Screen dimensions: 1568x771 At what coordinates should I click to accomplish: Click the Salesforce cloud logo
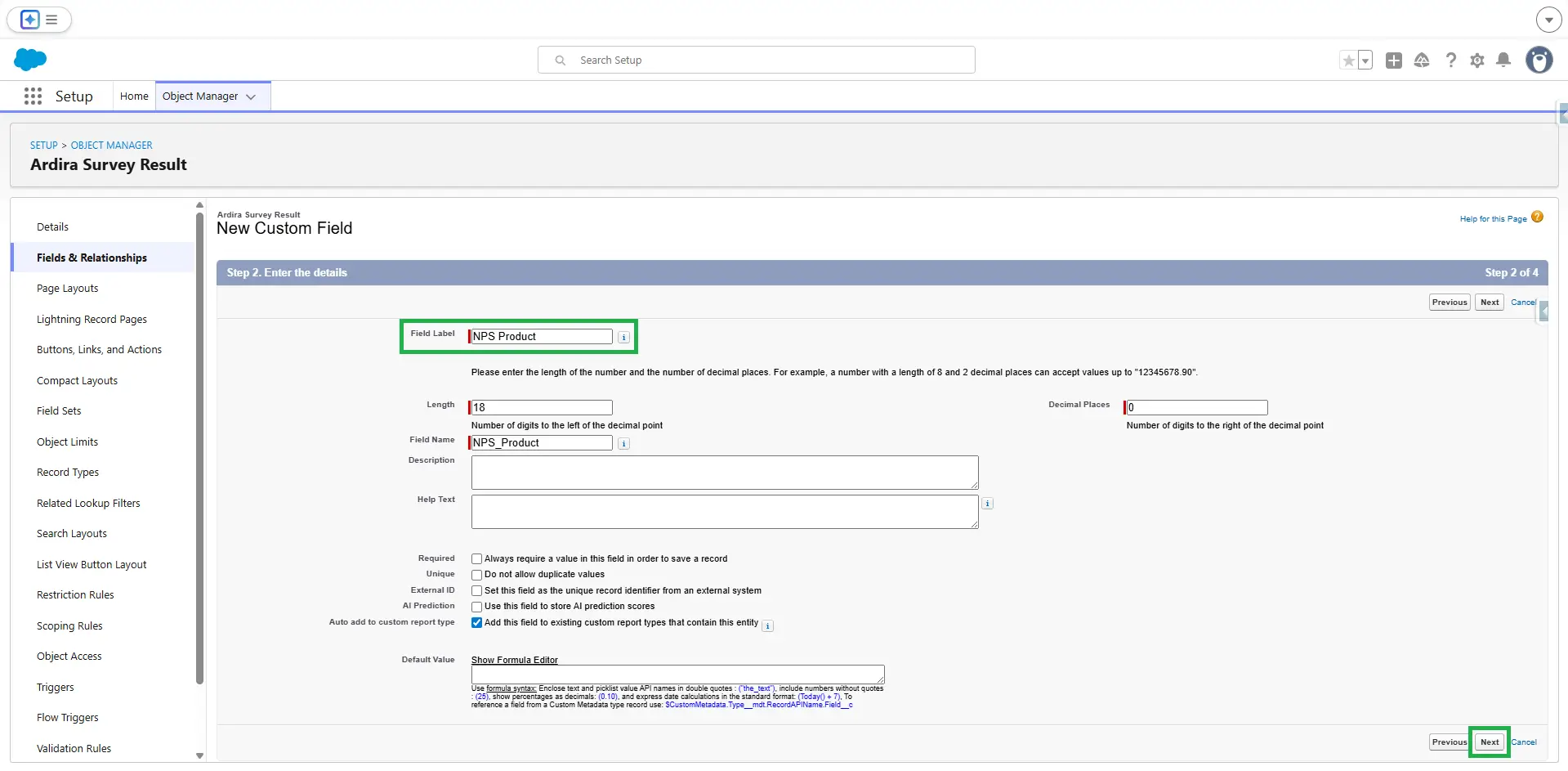(30, 60)
